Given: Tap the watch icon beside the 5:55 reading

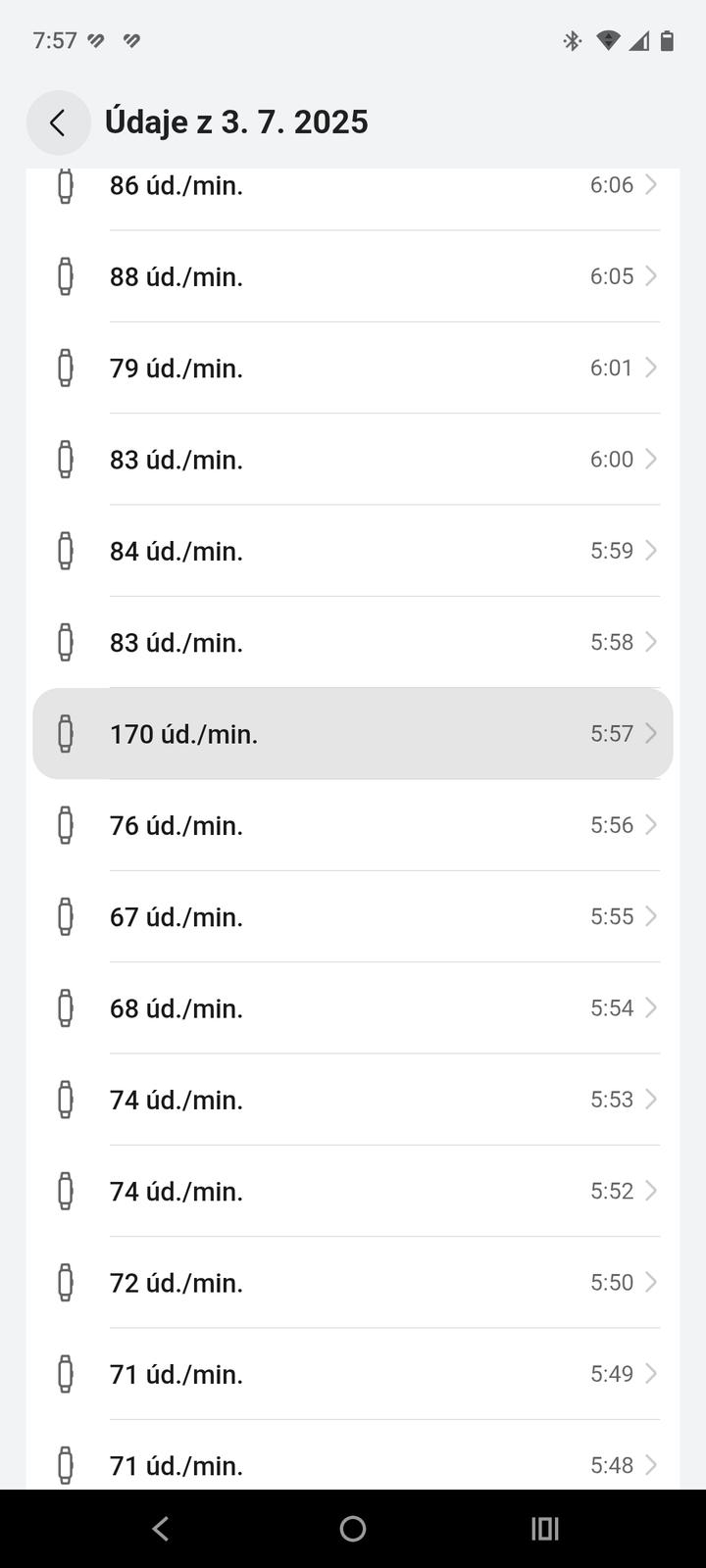Looking at the screenshot, I should coord(66,917).
